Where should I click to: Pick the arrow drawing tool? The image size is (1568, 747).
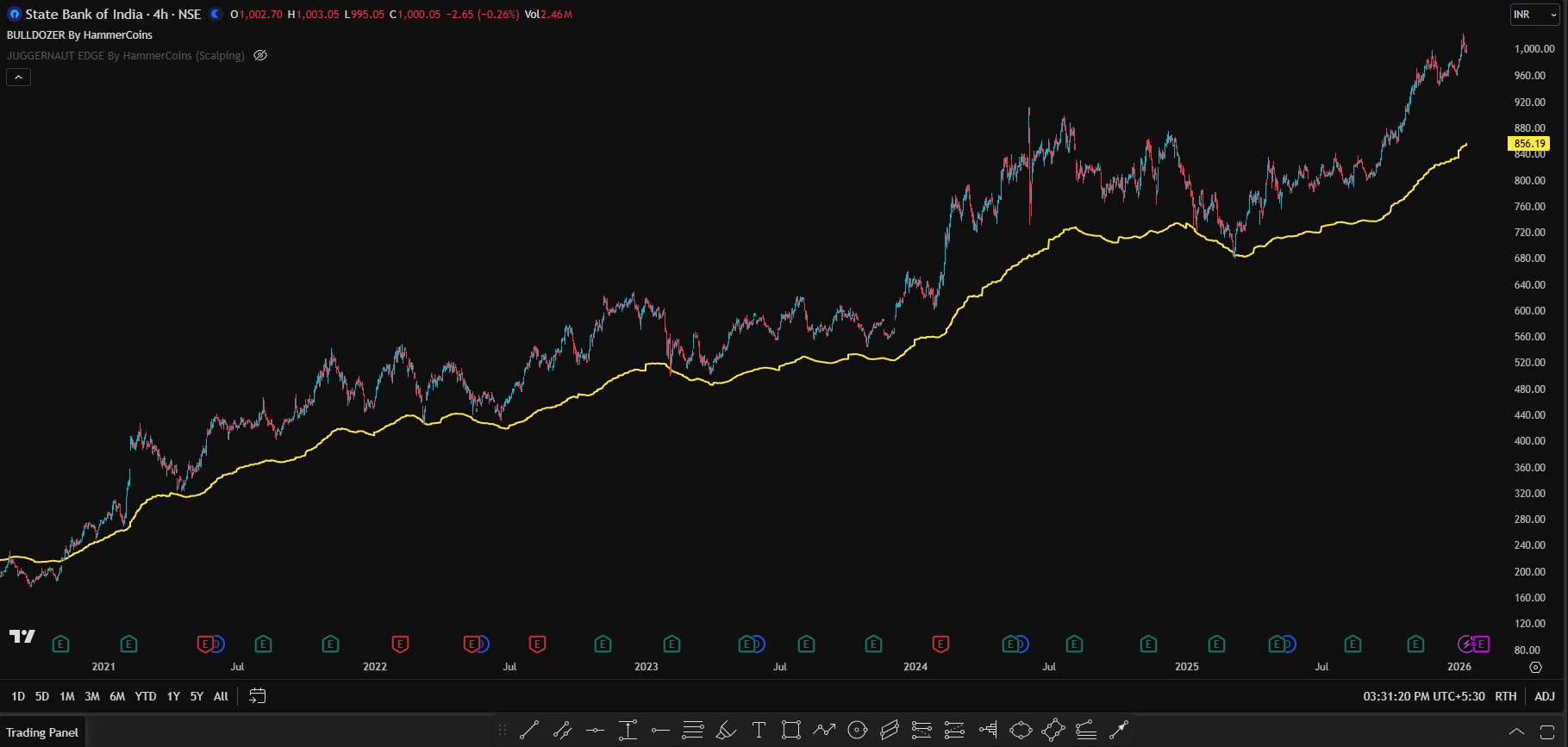tap(1118, 731)
